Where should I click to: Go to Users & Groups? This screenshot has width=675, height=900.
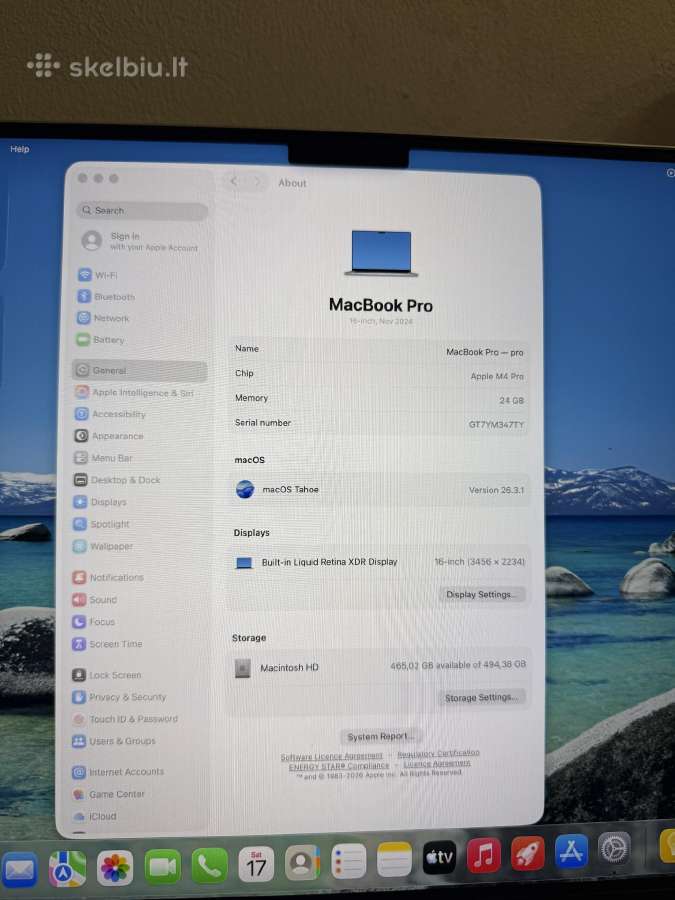(x=114, y=741)
